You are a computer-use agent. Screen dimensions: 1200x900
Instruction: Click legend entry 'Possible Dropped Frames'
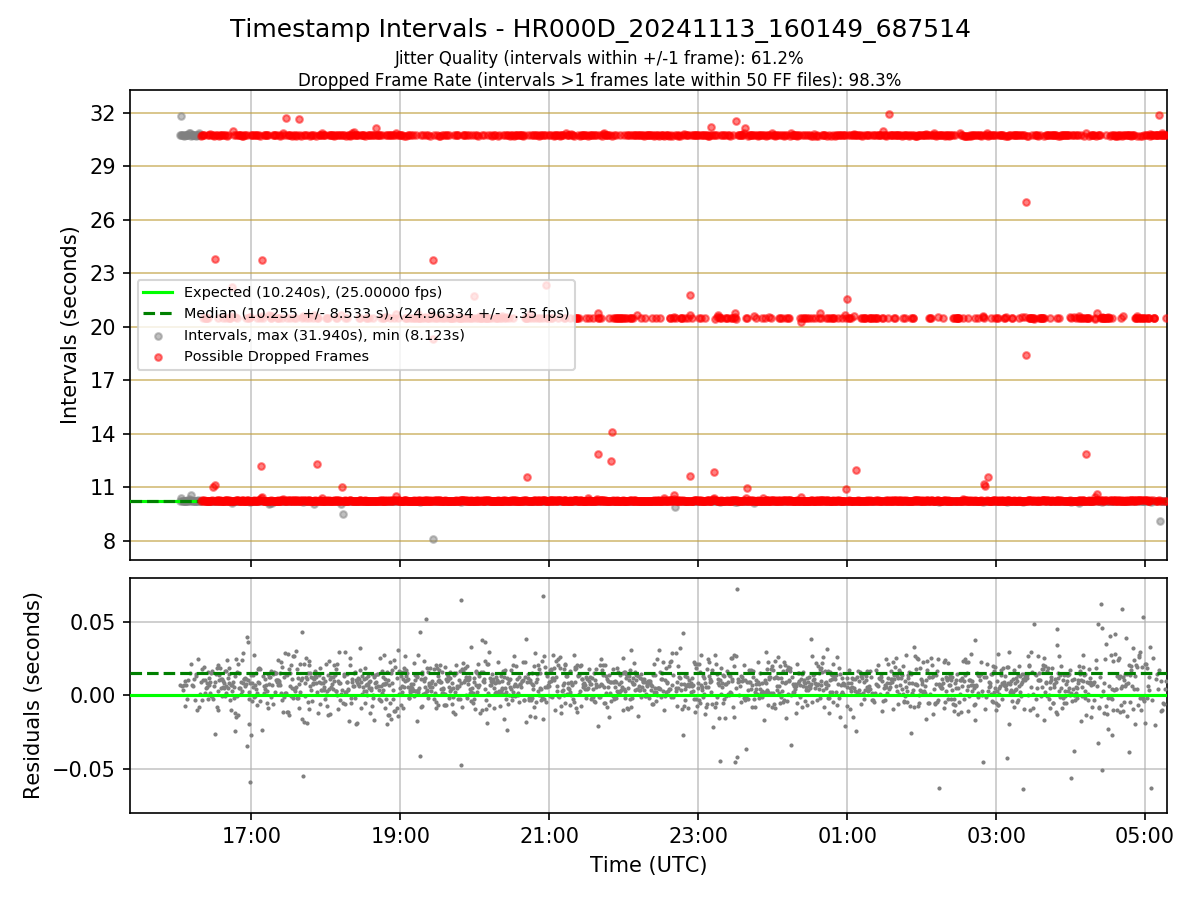pyautogui.click(x=276, y=356)
